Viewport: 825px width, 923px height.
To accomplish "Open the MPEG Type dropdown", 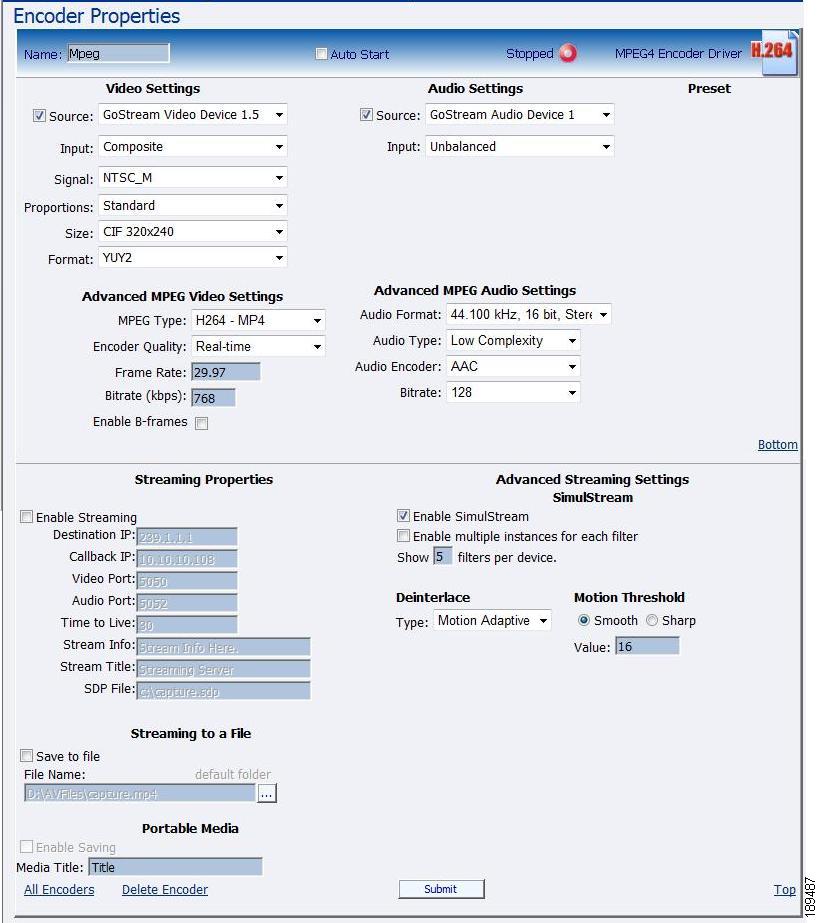I will click(258, 321).
